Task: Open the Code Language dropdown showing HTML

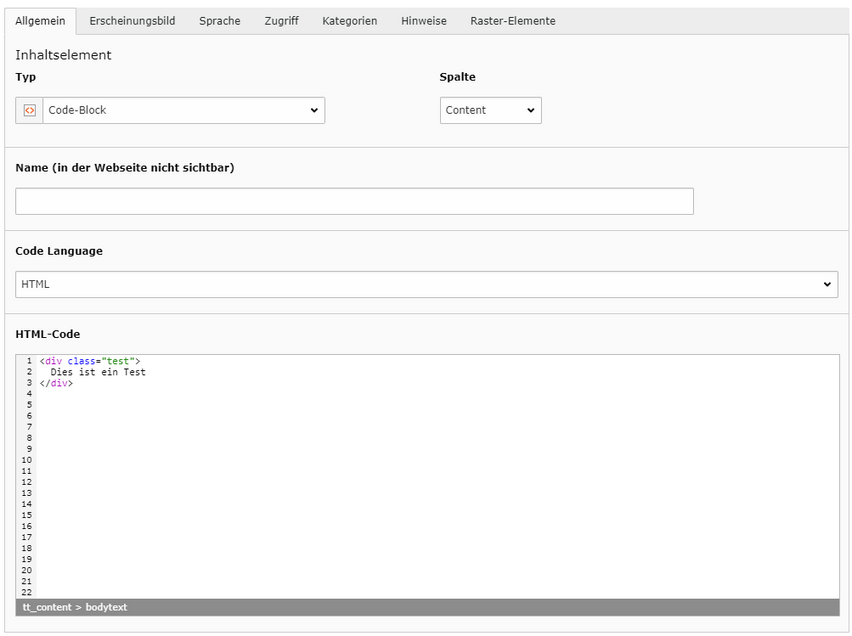Action: pos(426,285)
